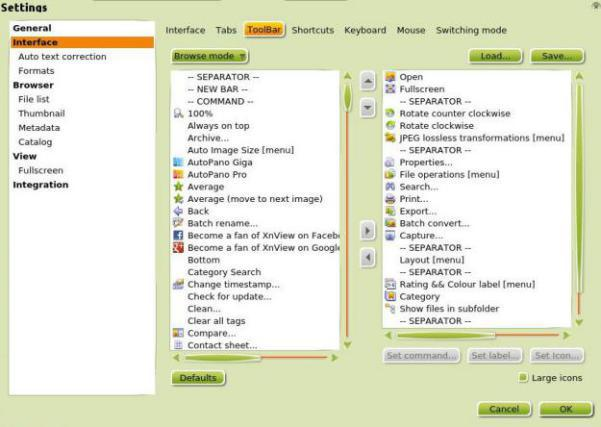This screenshot has width=601, height=427.
Task: Click Show files in subfolder icon
Action: tap(390, 309)
